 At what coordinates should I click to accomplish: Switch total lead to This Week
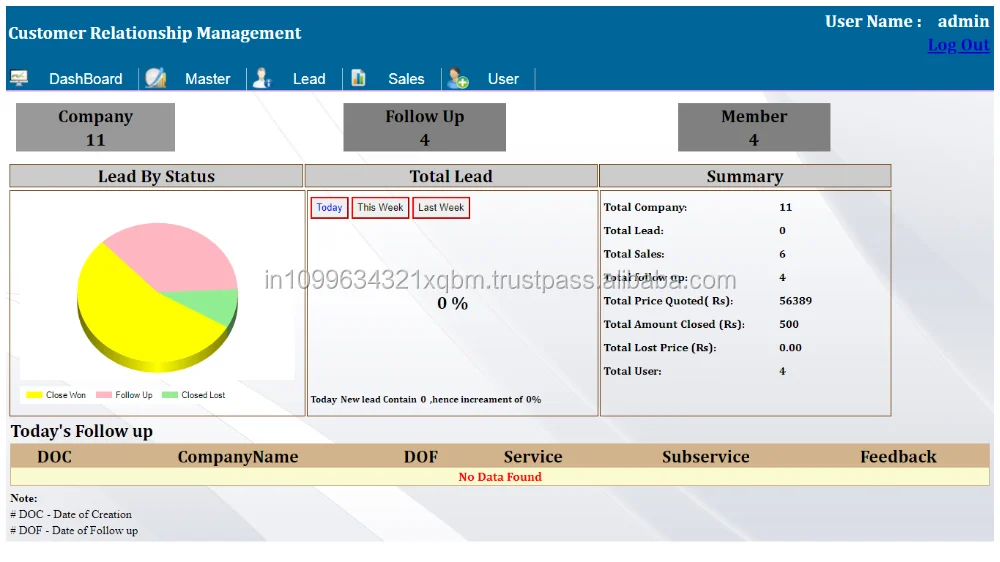[x=380, y=208]
